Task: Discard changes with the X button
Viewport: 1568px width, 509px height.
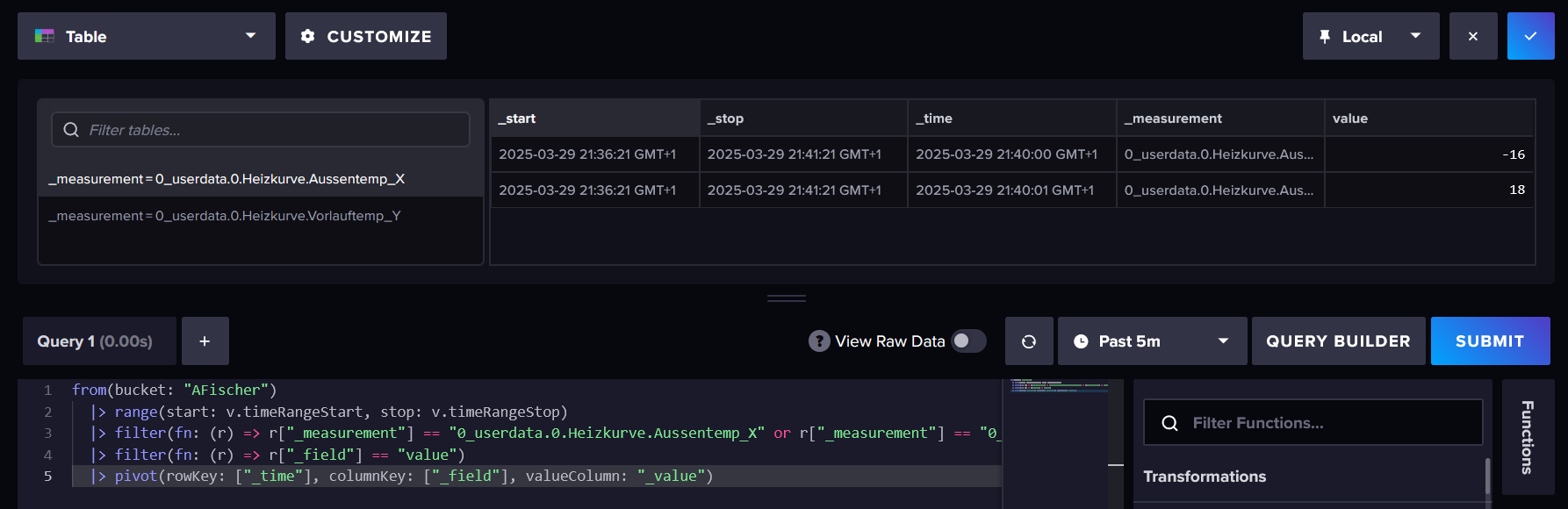Action: 1473,36
